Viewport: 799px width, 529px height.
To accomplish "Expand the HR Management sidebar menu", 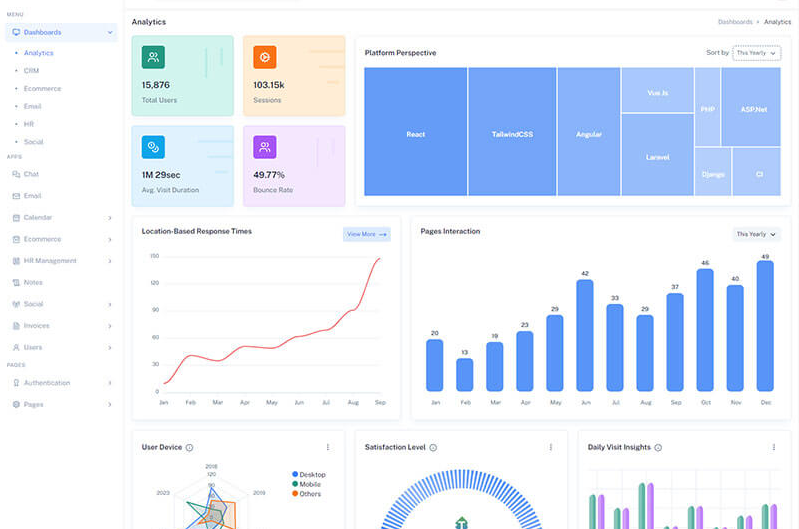I will click(61, 261).
